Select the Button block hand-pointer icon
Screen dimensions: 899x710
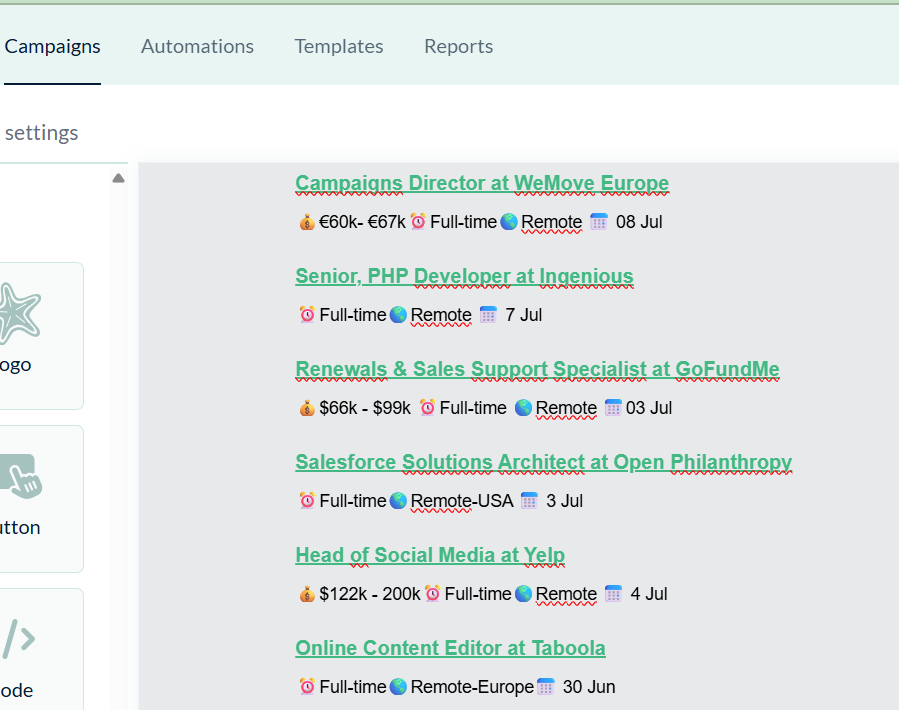click(21, 476)
